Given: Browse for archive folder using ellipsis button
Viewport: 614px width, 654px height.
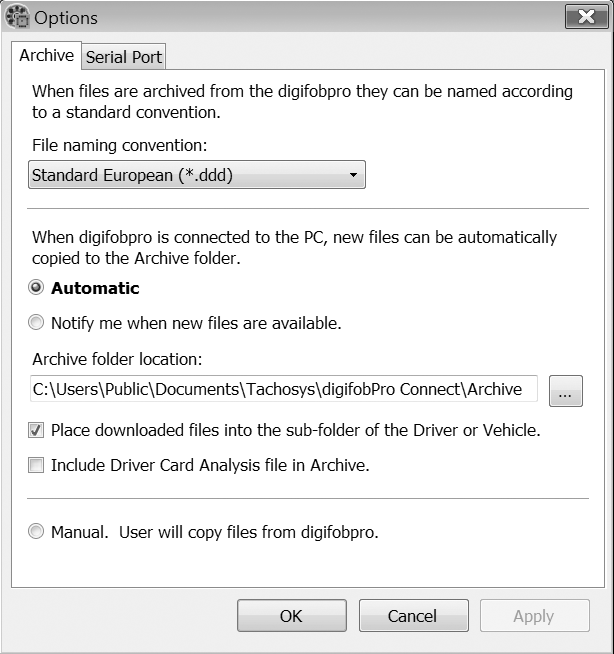Looking at the screenshot, I should 566,391.
